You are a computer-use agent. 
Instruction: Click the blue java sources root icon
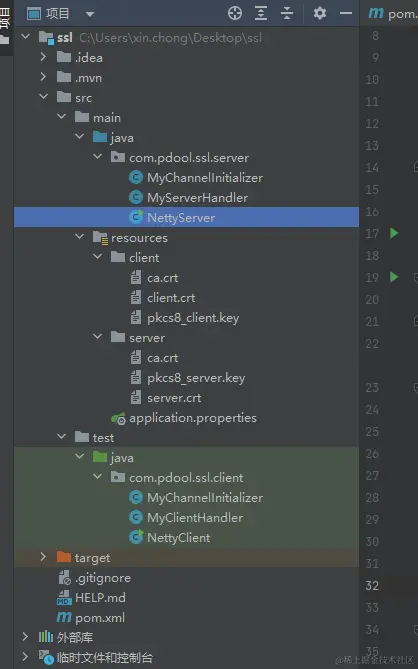click(x=100, y=137)
